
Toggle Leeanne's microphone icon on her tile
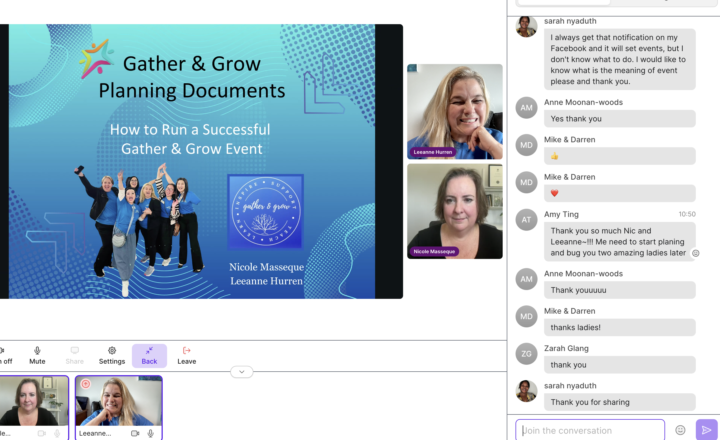coord(151,433)
